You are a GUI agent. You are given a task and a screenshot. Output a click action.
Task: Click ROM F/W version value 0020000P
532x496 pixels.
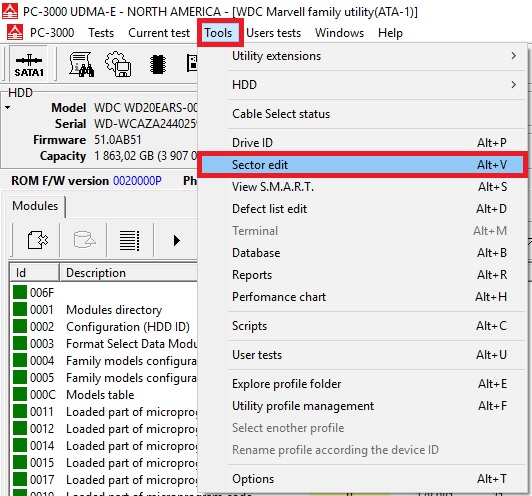point(137,181)
